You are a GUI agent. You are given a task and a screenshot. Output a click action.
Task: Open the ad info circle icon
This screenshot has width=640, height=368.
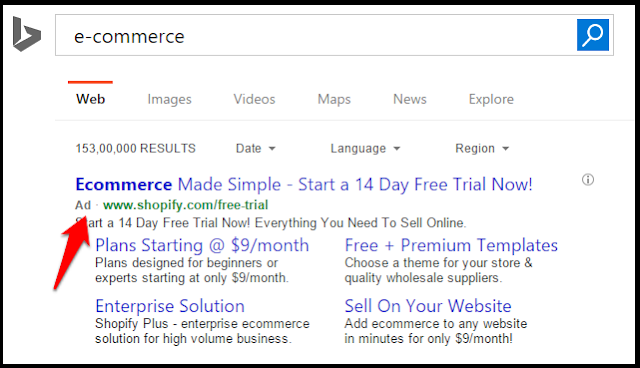[588, 180]
